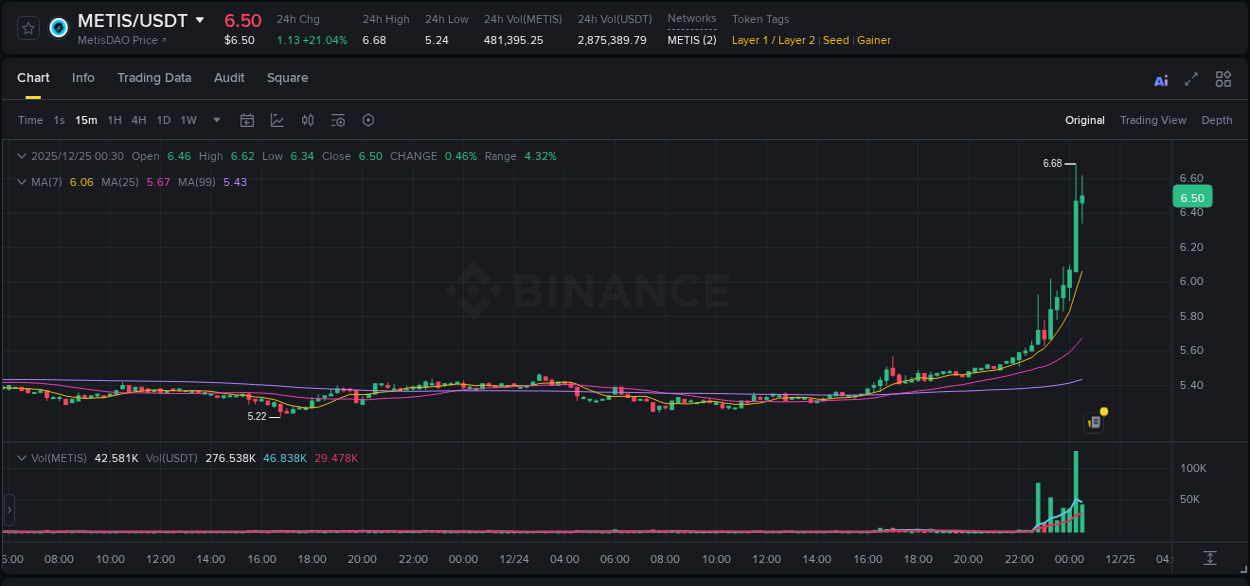Click the order book icon near the yellow dot

pyautogui.click(x=1093, y=421)
